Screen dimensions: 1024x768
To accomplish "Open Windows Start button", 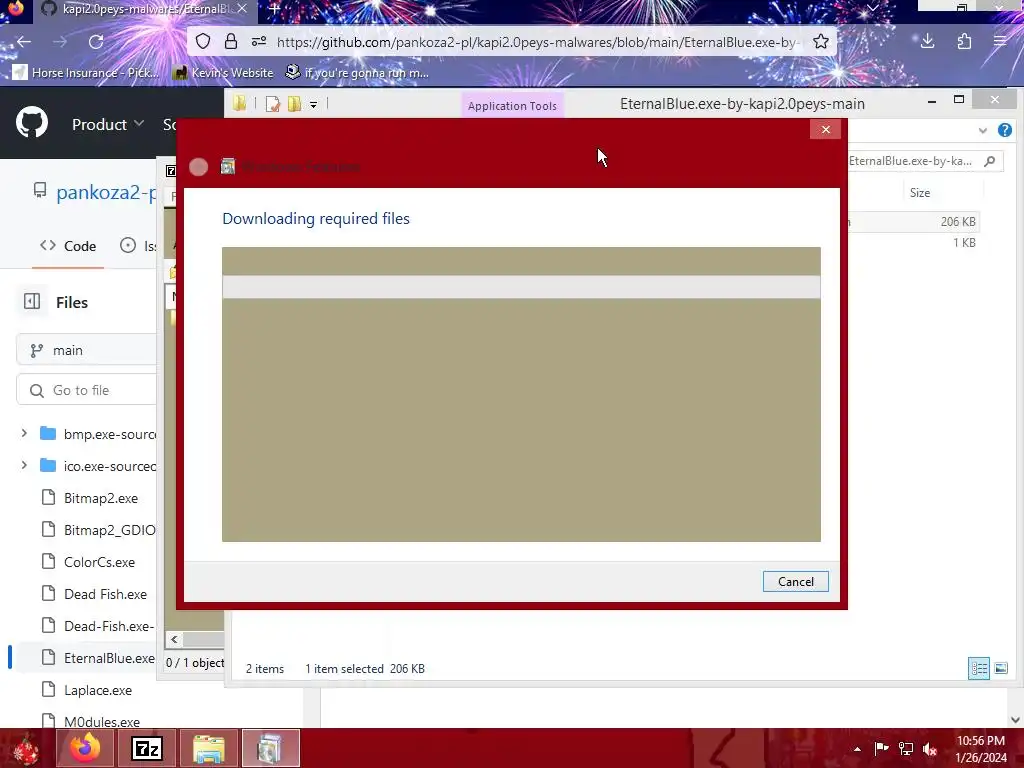I will pos(26,748).
